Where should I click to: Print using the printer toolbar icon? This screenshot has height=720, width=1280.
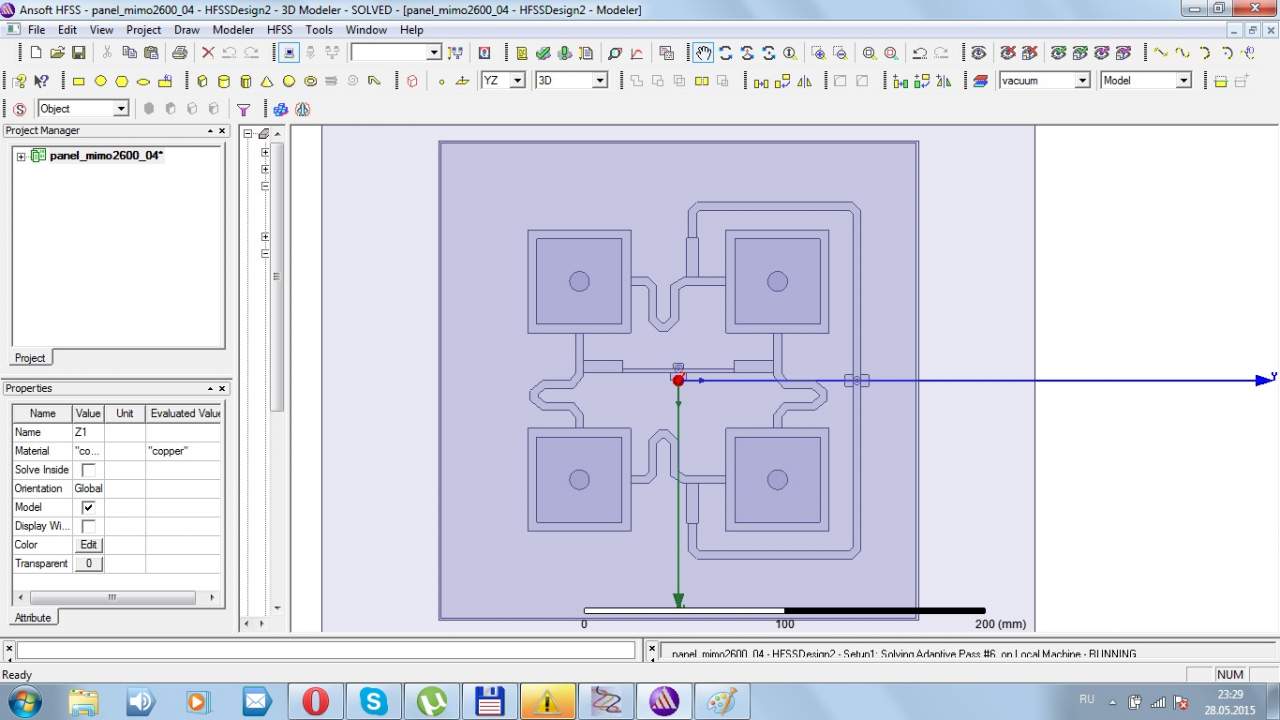pos(180,53)
